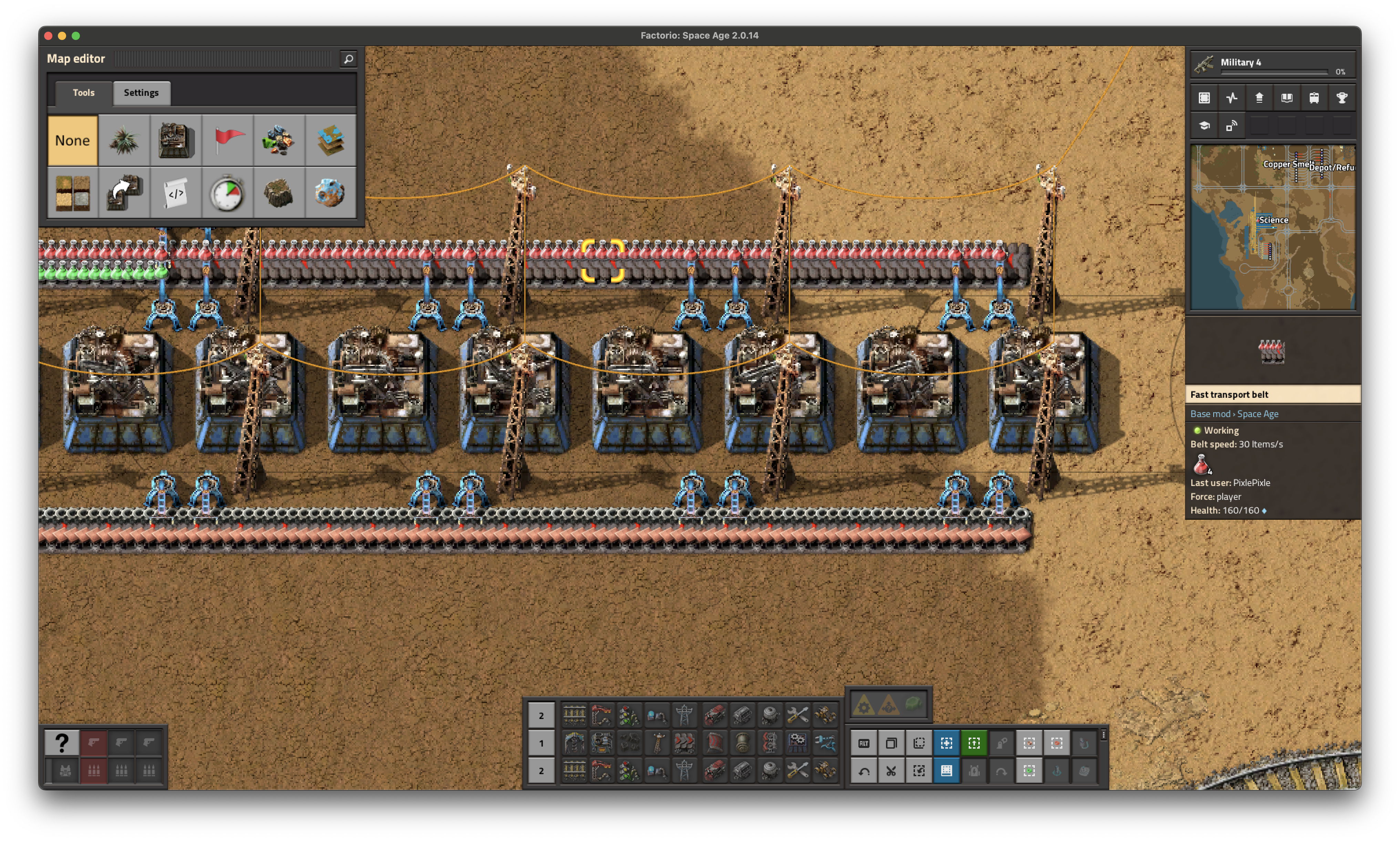Open the trains overview icon
Screen dimensions: 1400x841
[x=1314, y=98]
